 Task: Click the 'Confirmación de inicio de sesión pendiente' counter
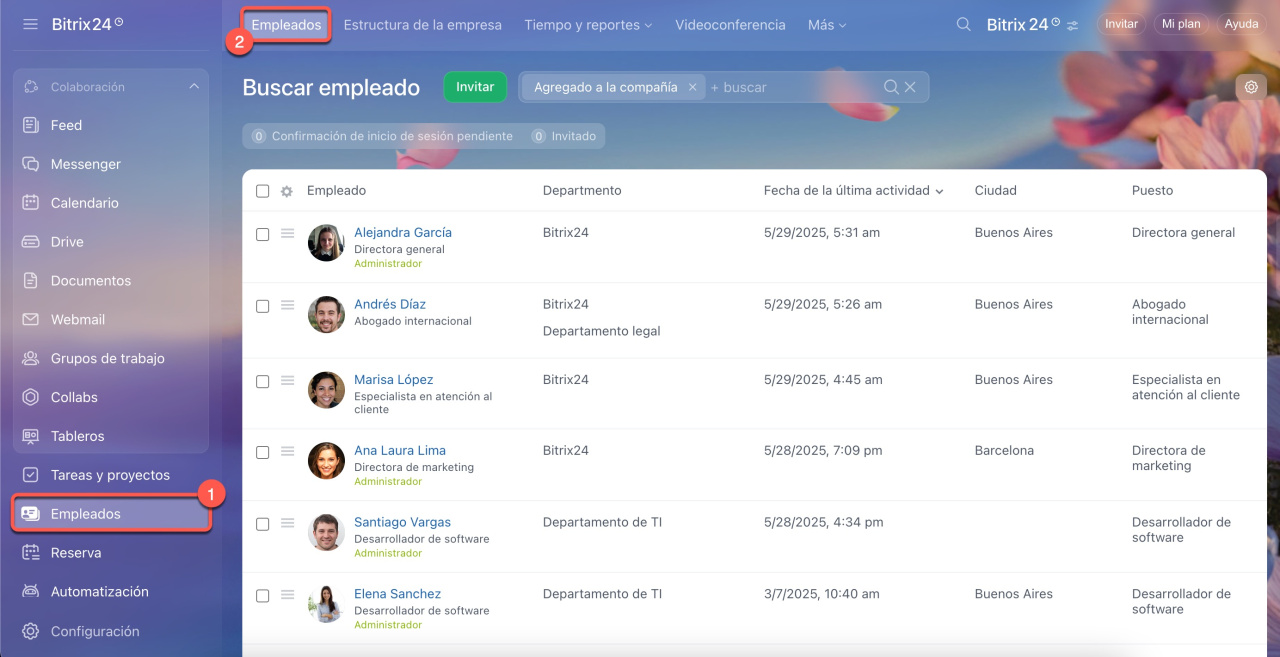383,136
